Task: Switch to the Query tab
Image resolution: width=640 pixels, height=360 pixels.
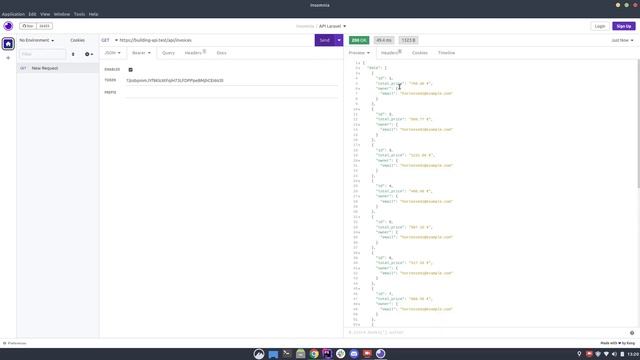Action: pos(168,53)
